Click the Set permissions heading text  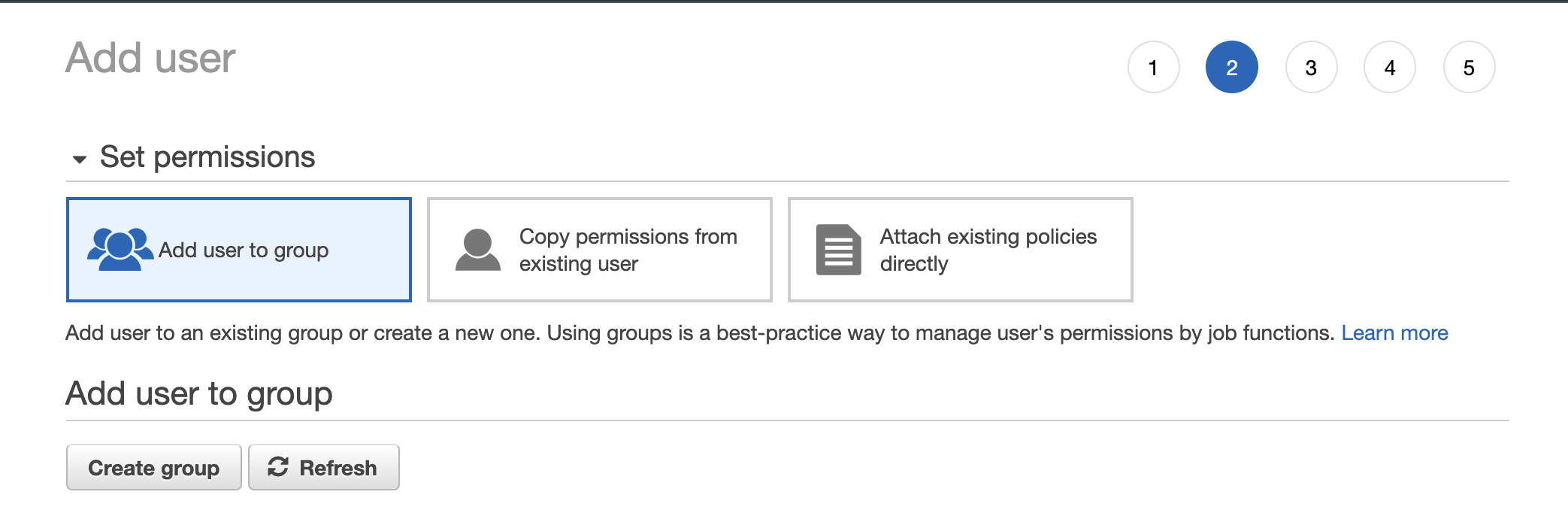pyautogui.click(x=207, y=157)
